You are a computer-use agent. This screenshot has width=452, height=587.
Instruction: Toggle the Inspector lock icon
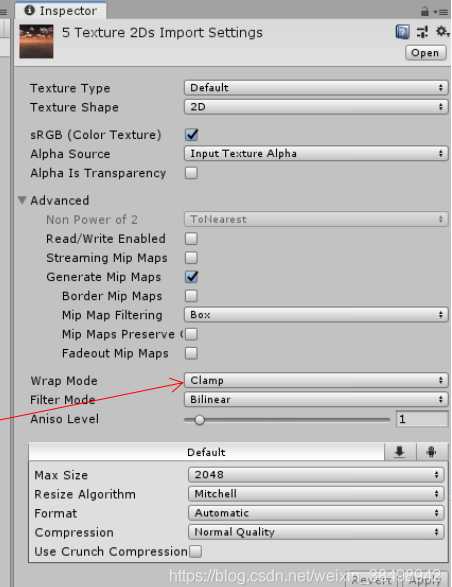pyautogui.click(x=424, y=11)
